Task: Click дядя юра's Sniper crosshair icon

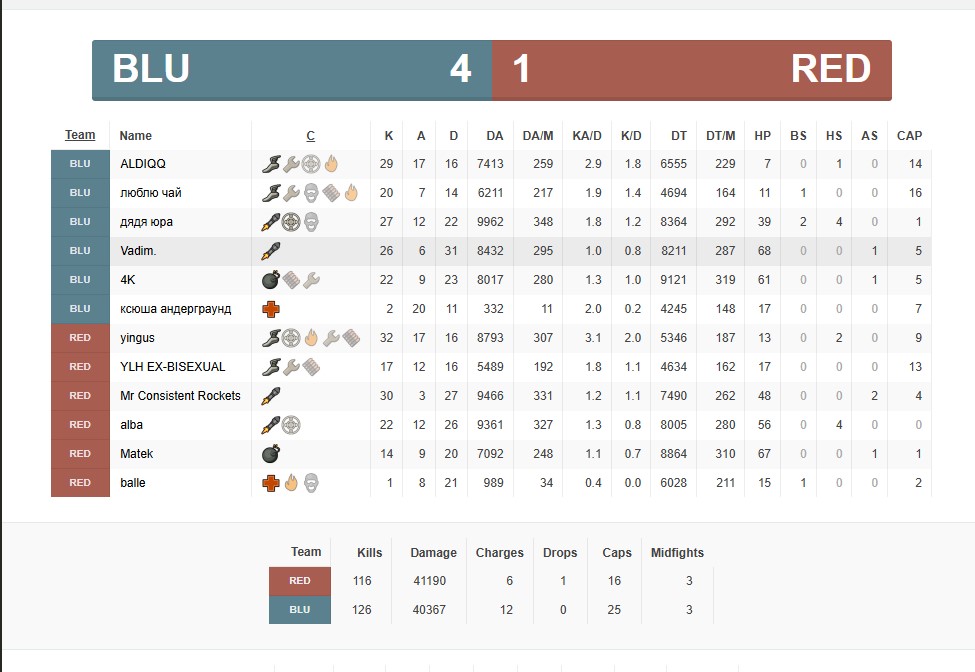Action: pyautogui.click(x=290, y=222)
